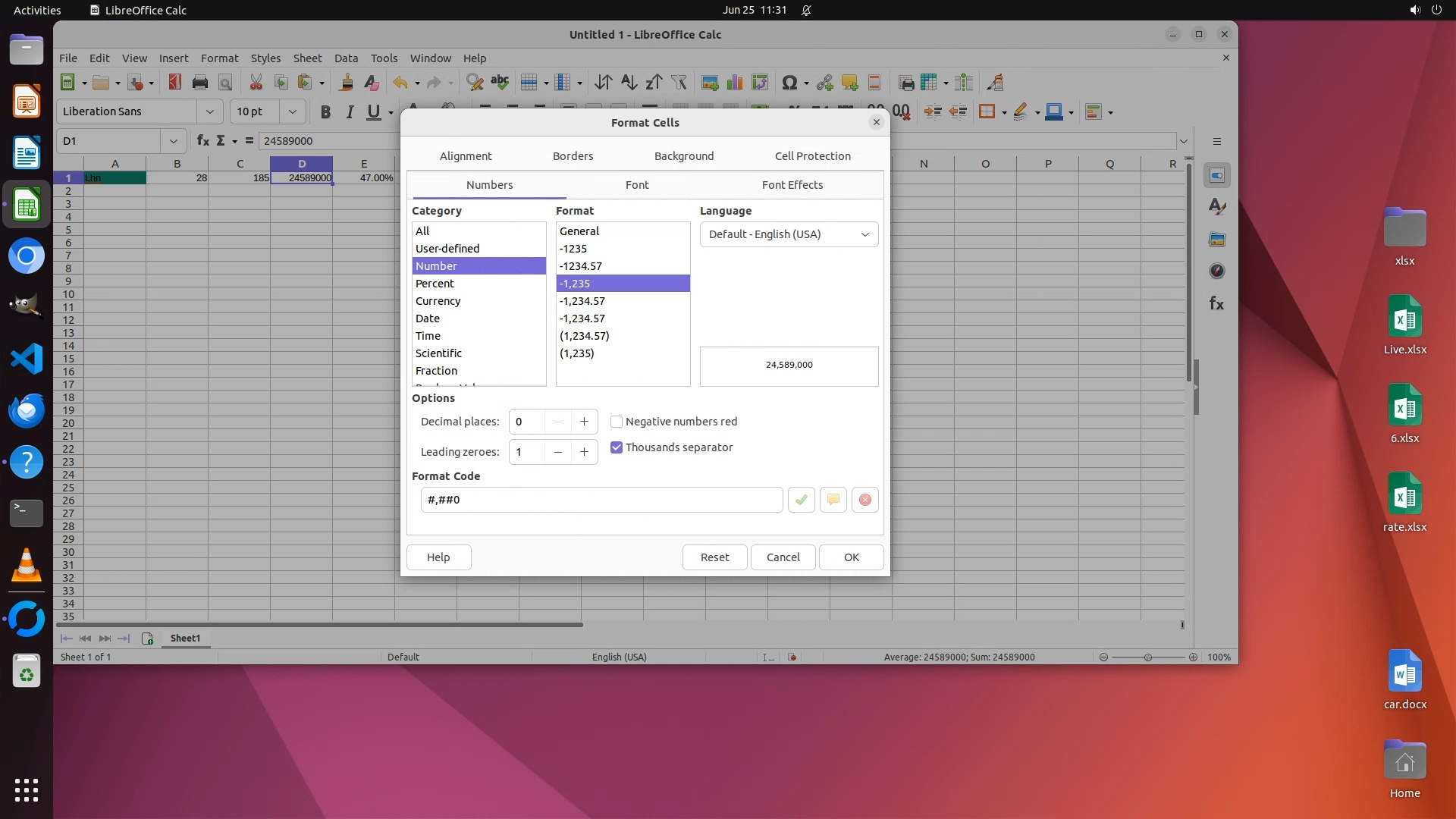
Task: Click the green checkmark beside Format Code
Action: coord(801,500)
